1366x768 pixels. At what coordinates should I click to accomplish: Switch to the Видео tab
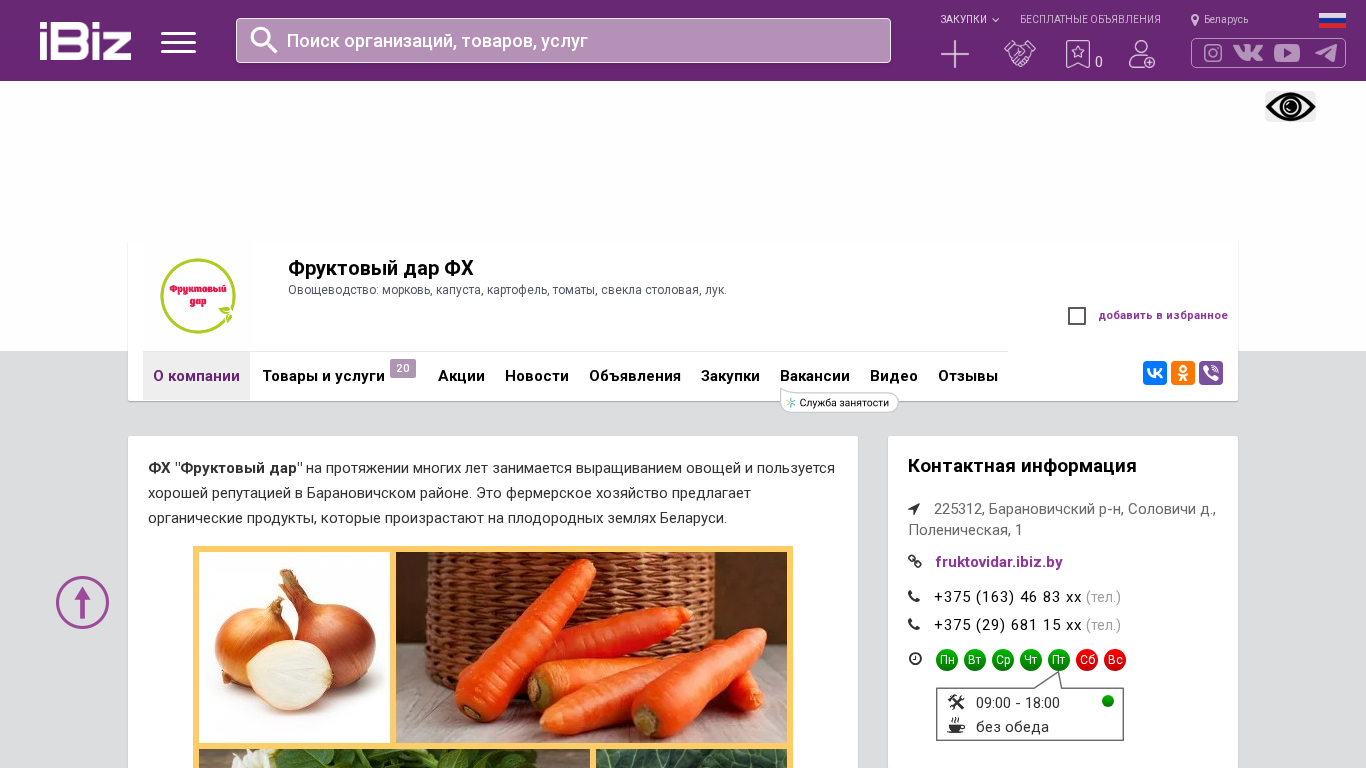coord(894,376)
